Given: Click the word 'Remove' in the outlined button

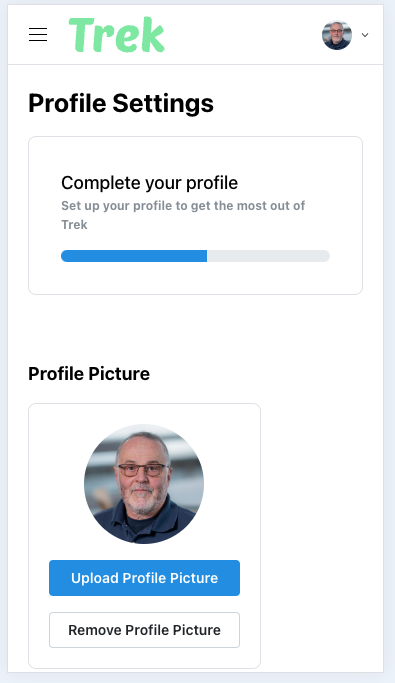Looking at the screenshot, I should click(95, 630).
